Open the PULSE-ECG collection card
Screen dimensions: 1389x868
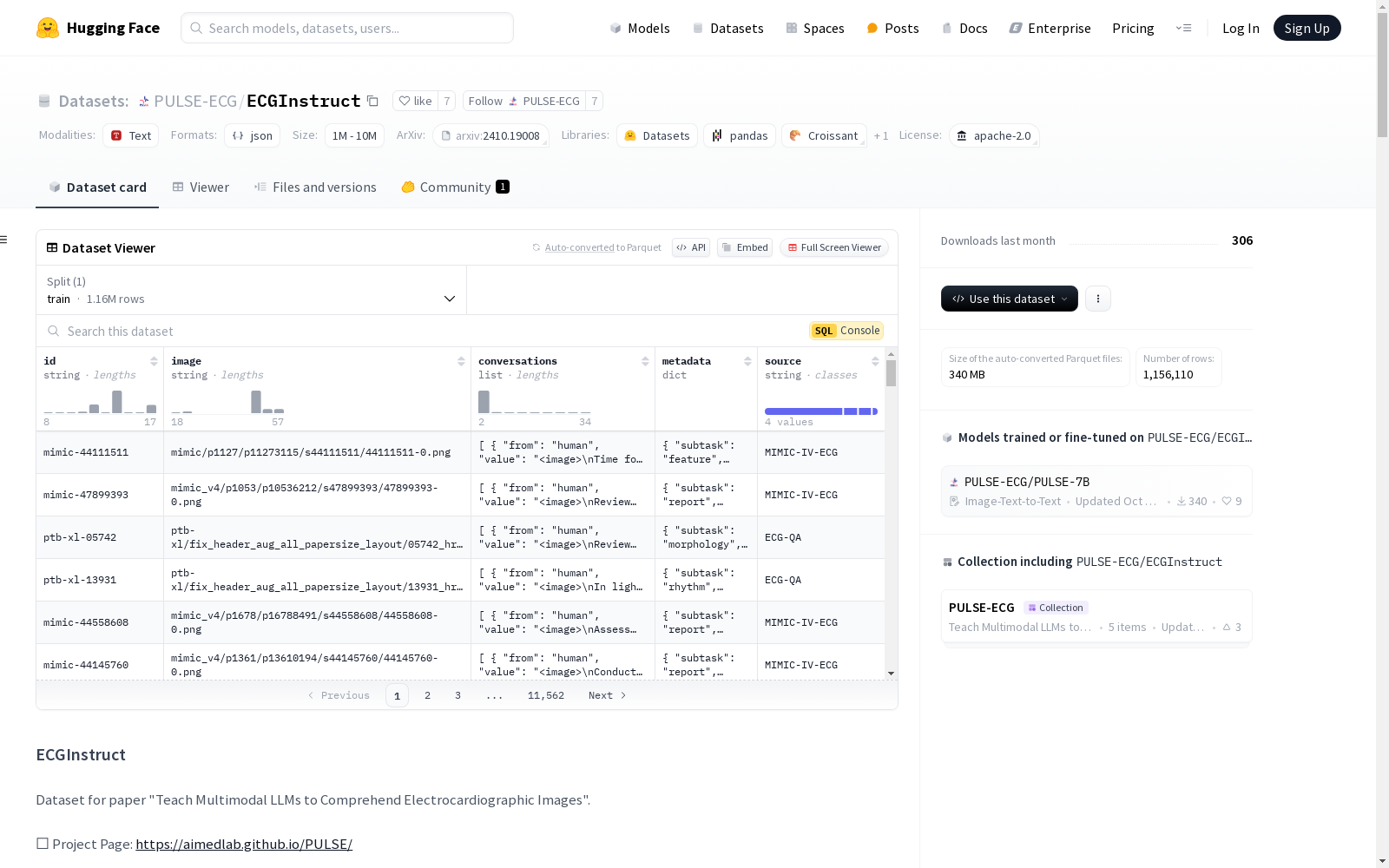[1096, 617]
